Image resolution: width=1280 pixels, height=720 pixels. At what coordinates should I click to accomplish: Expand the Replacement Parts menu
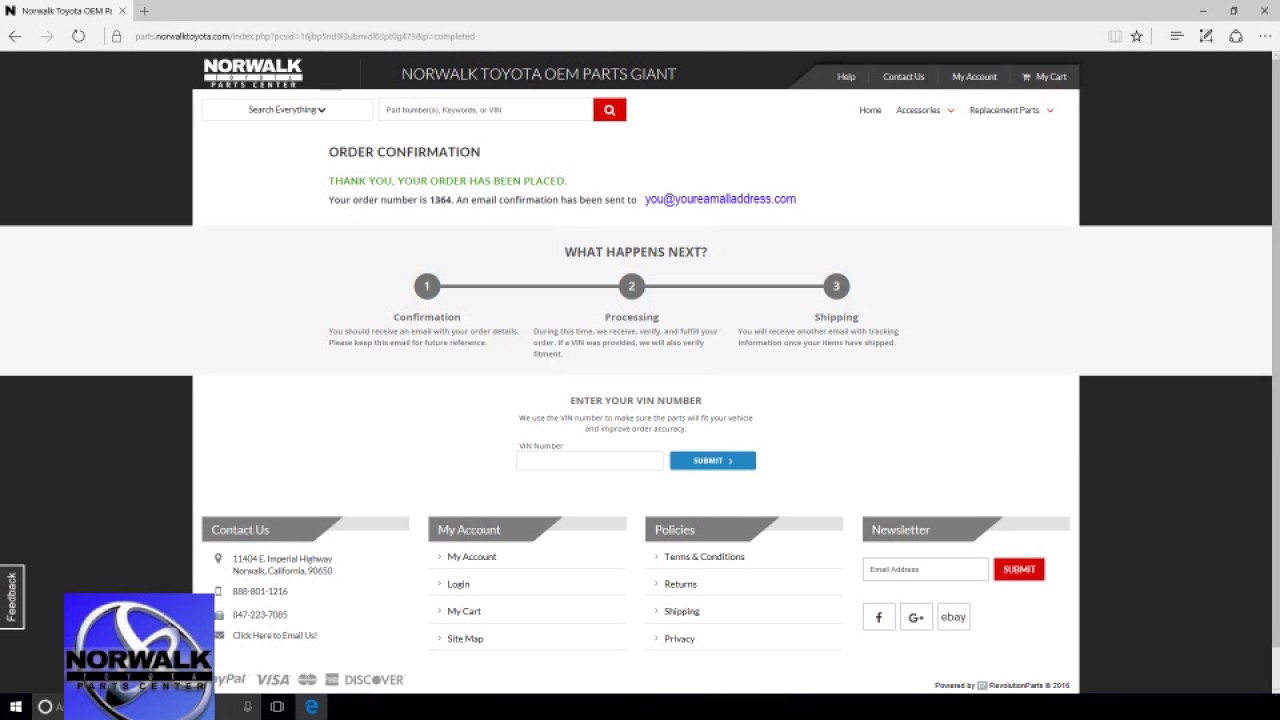tap(1011, 110)
